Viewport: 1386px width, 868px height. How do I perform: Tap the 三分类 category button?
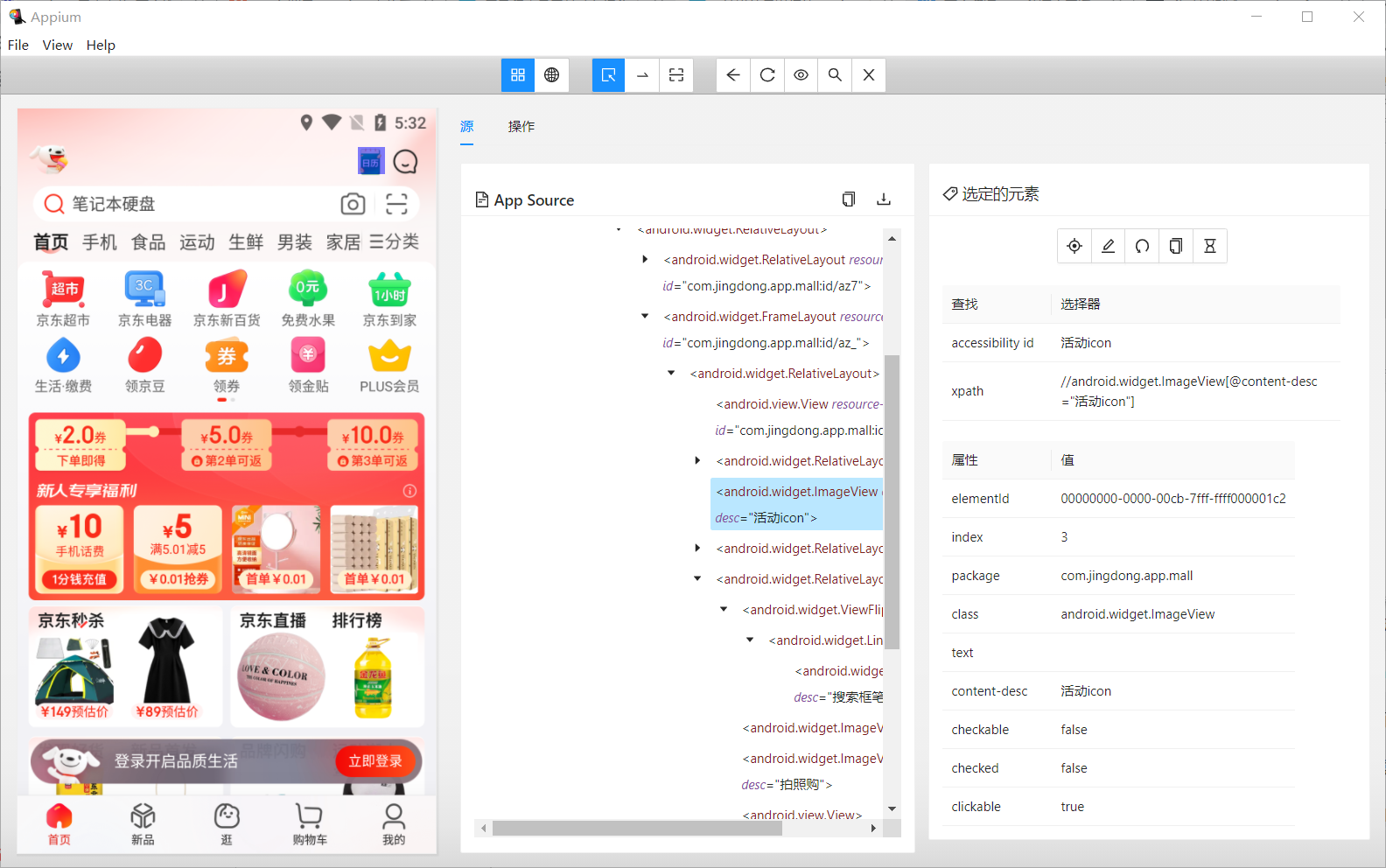[394, 241]
